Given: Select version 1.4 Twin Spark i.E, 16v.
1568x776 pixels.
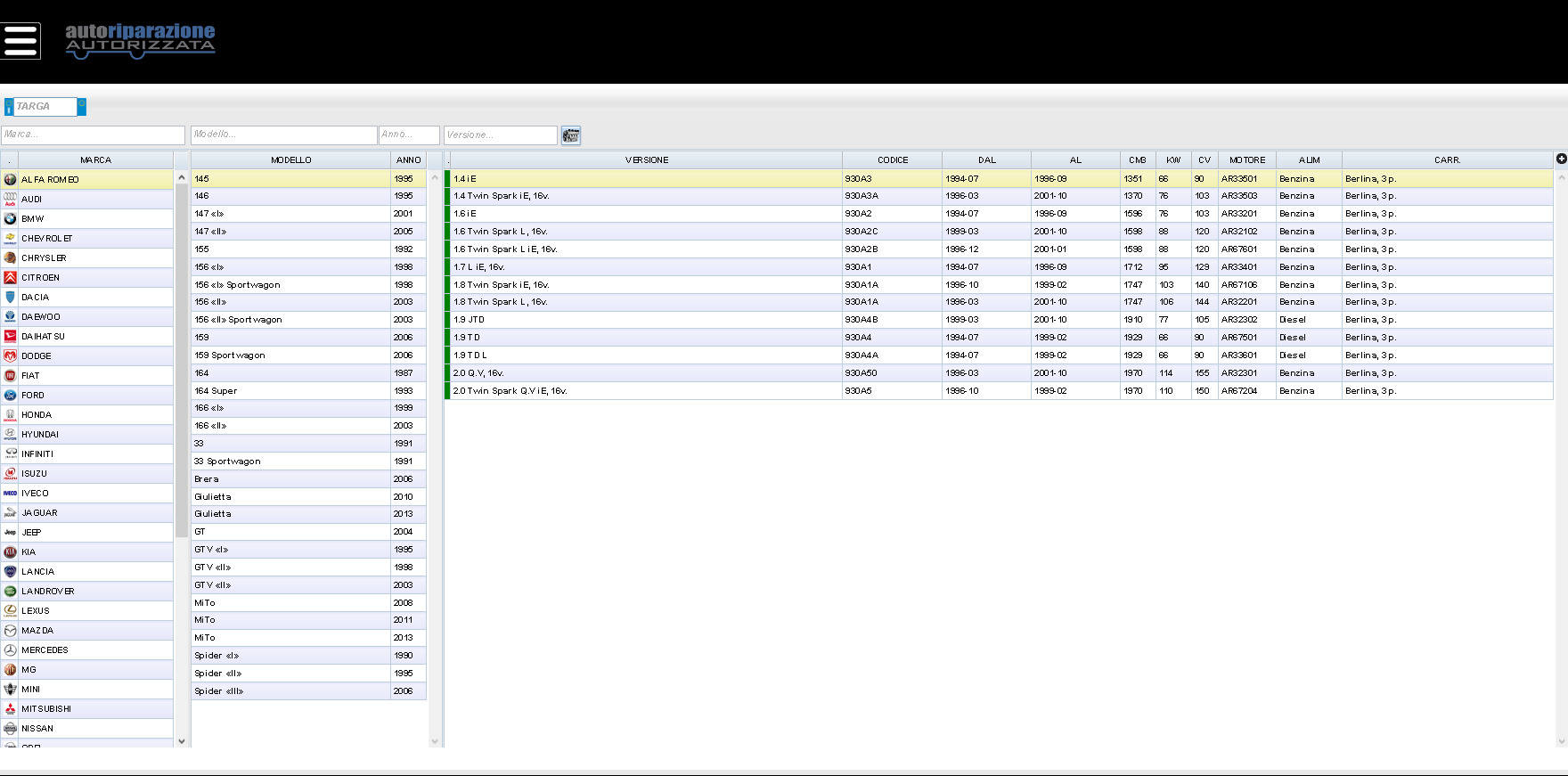Looking at the screenshot, I should [x=999, y=196].
